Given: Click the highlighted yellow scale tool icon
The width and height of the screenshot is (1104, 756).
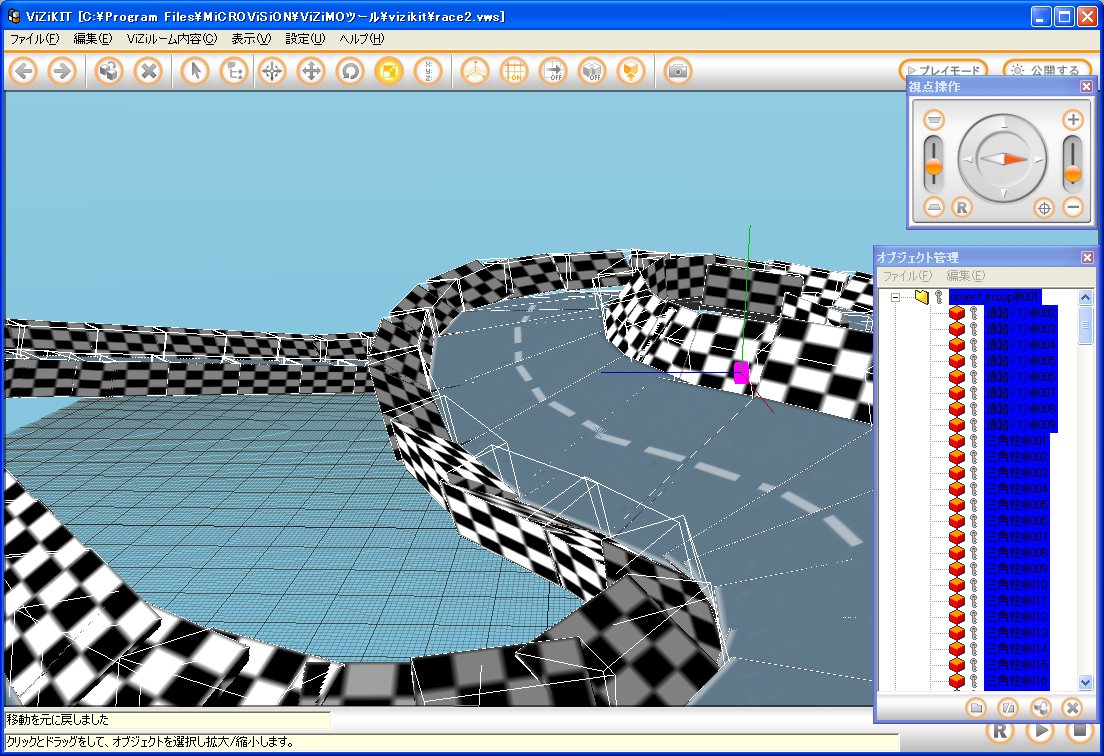Looking at the screenshot, I should pos(389,71).
